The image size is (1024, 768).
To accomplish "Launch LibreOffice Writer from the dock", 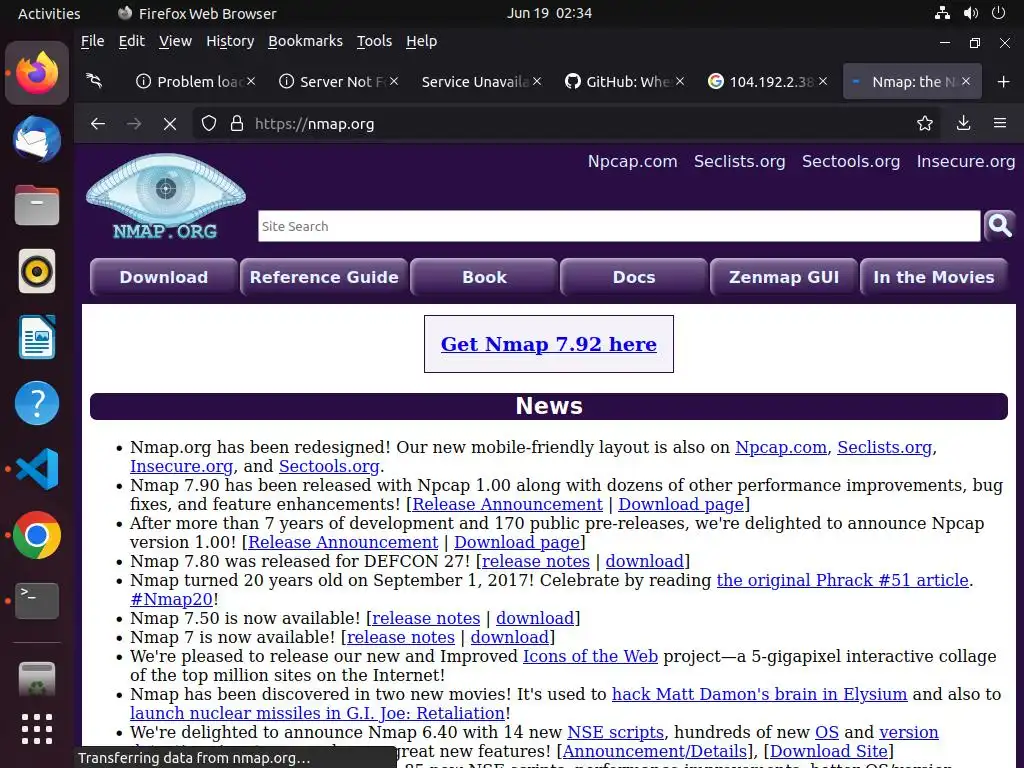I will 37,337.
